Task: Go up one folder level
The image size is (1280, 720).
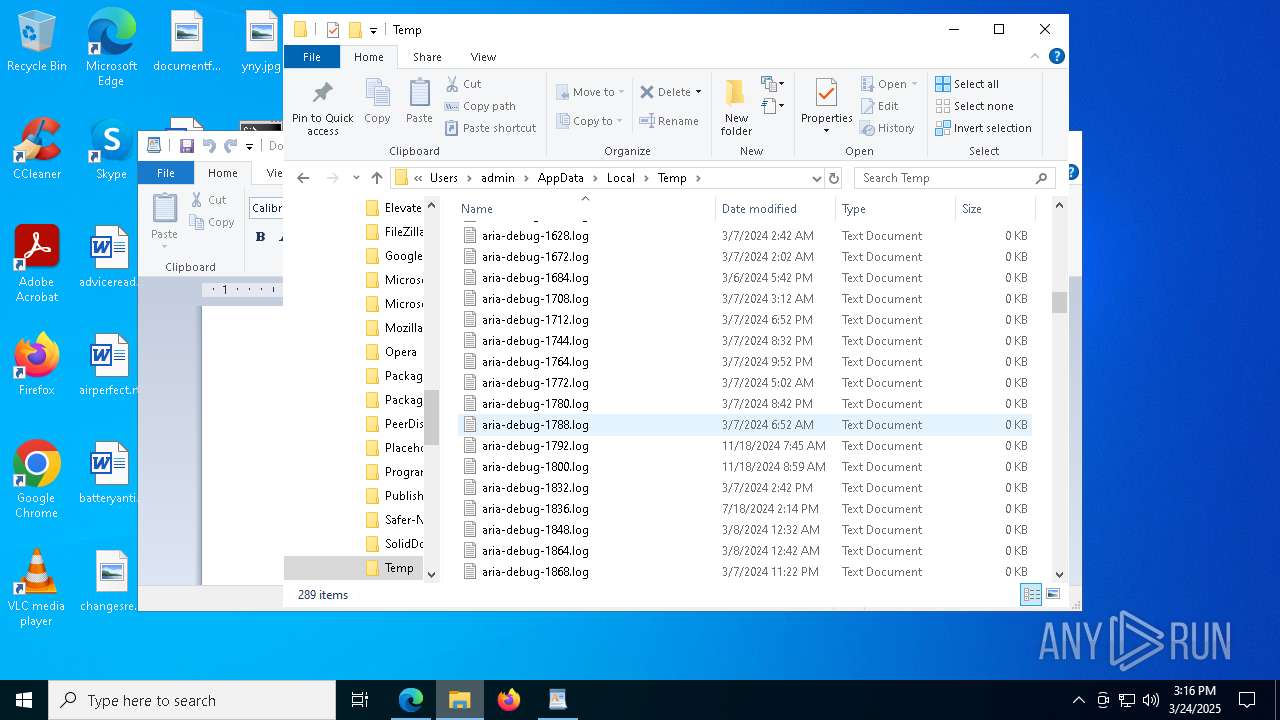Action: pyautogui.click(x=377, y=178)
